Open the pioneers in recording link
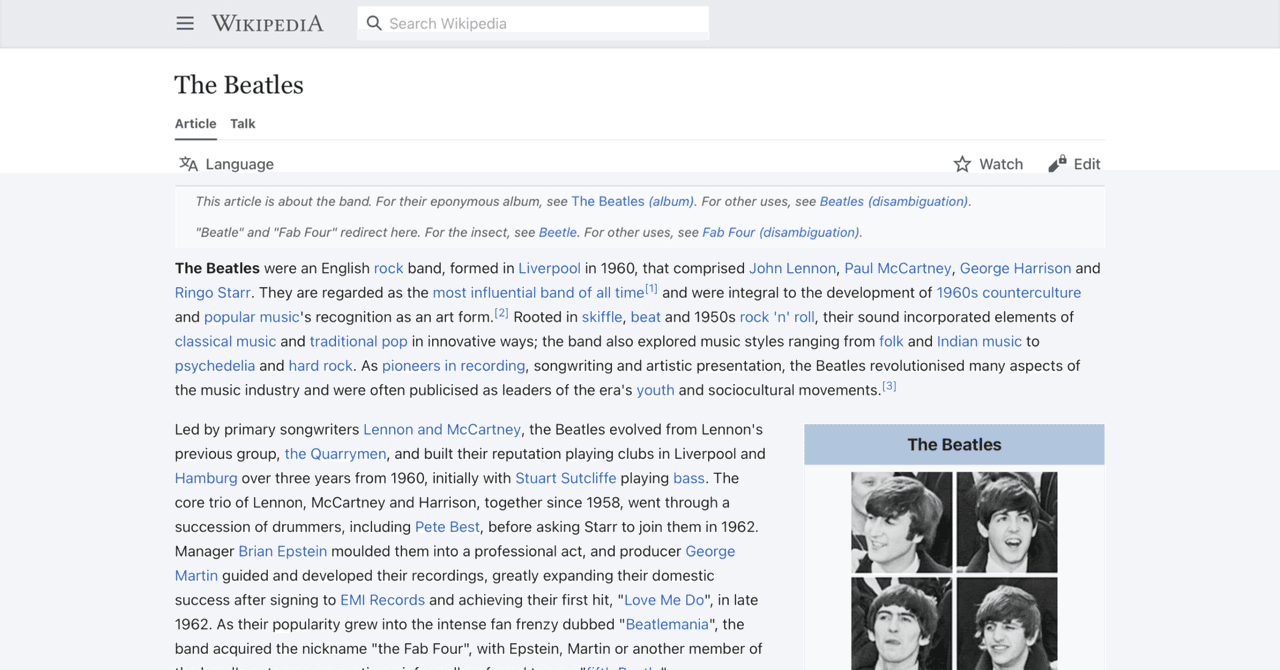The height and width of the screenshot is (670, 1280). coord(453,366)
